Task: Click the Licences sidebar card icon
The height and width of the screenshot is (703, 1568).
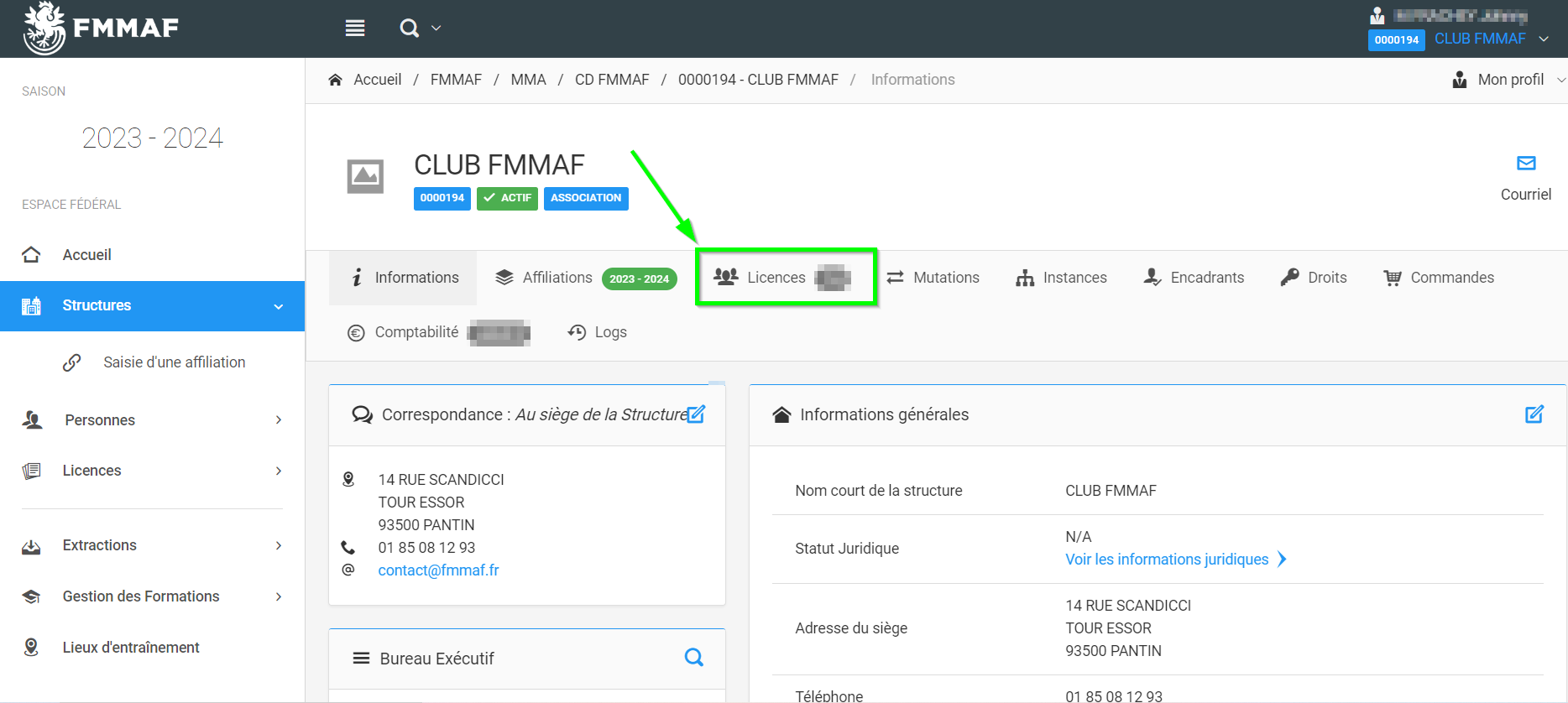Action: [x=31, y=471]
